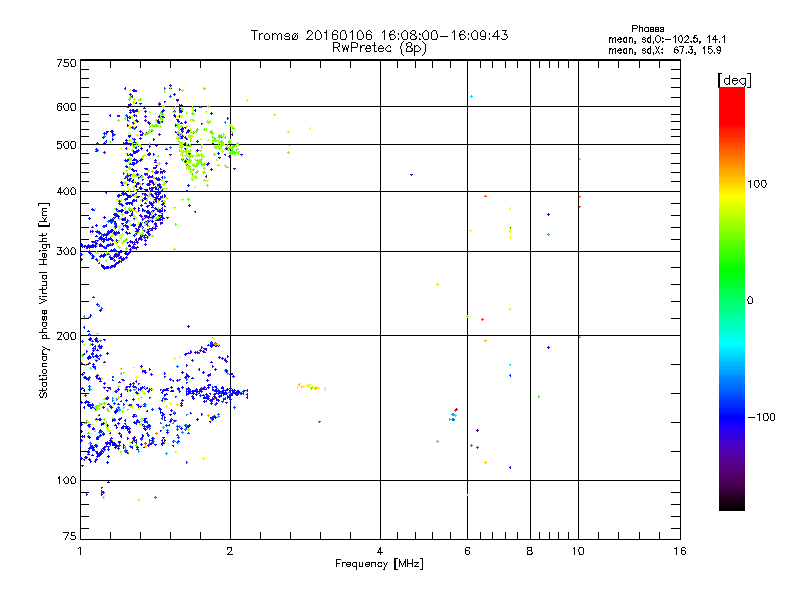800x600 pixels.
Task: Click the x-axis tick label '16'
Action: [680, 551]
